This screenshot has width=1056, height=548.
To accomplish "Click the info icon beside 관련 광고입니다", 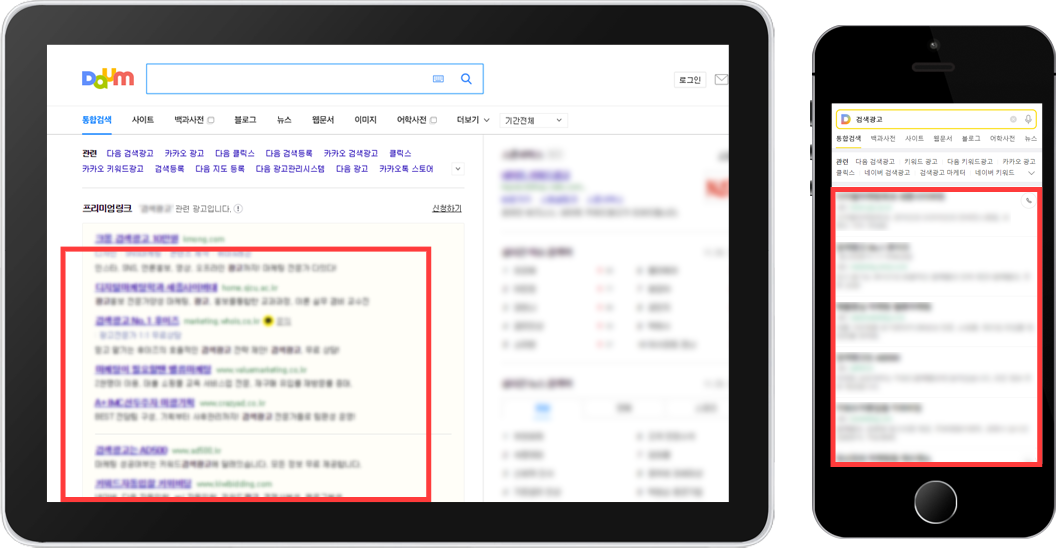I will click(238, 209).
